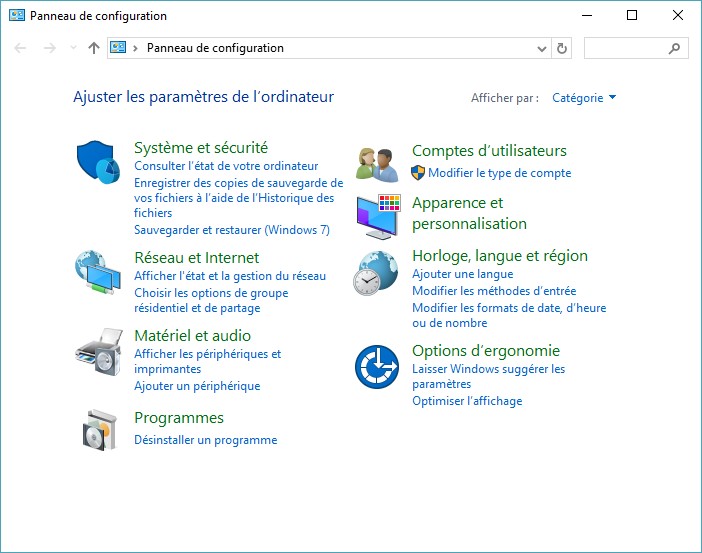Click the Apparence et personnalisation monitor icon
This screenshot has width=702, height=553.
[x=377, y=216]
